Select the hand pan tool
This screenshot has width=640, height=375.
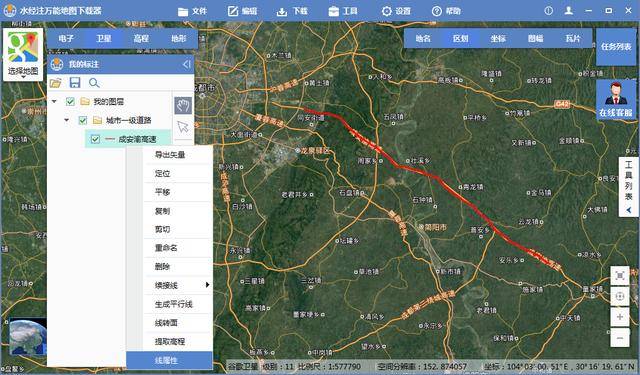point(183,105)
